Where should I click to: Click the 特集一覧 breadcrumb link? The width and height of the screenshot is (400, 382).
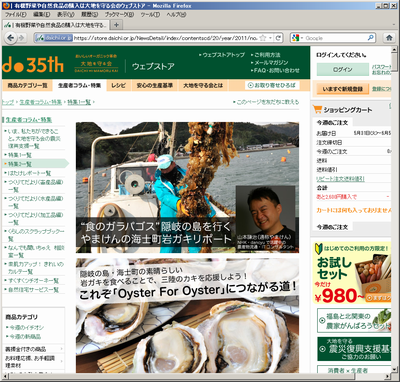tap(79, 102)
